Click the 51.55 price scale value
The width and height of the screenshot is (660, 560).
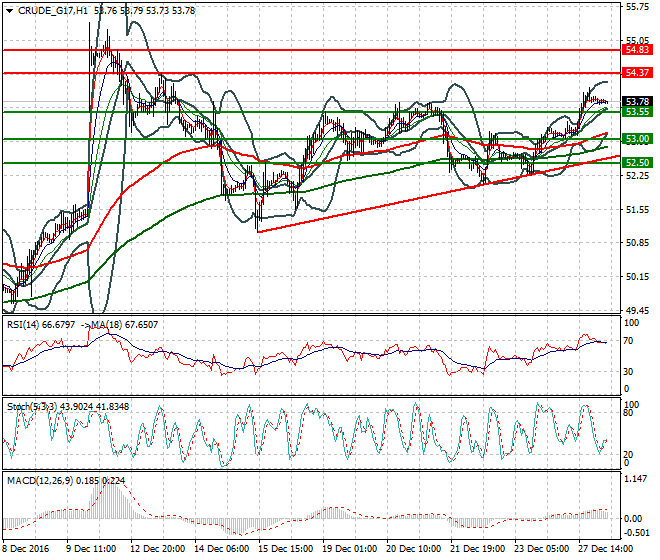tap(637, 209)
